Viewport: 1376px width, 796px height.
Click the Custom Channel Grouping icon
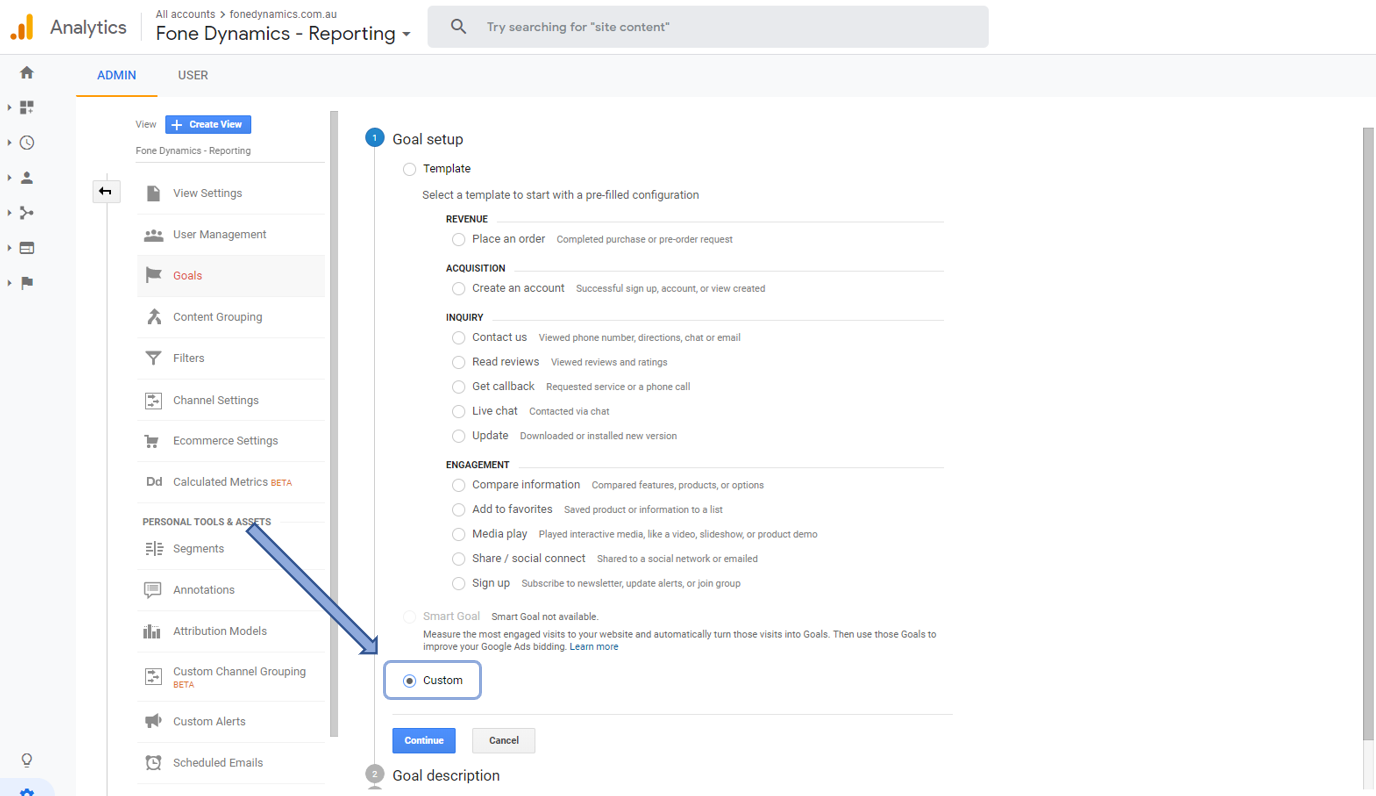click(x=153, y=677)
